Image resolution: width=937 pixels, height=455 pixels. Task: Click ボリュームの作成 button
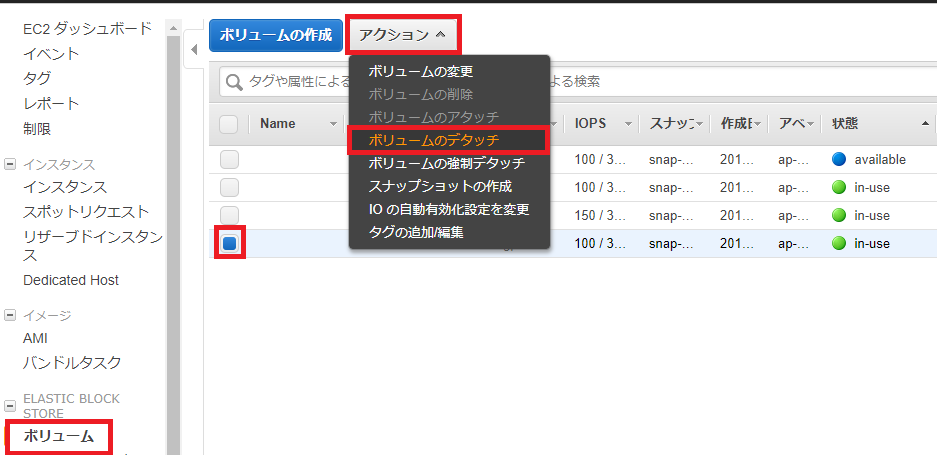[x=275, y=35]
